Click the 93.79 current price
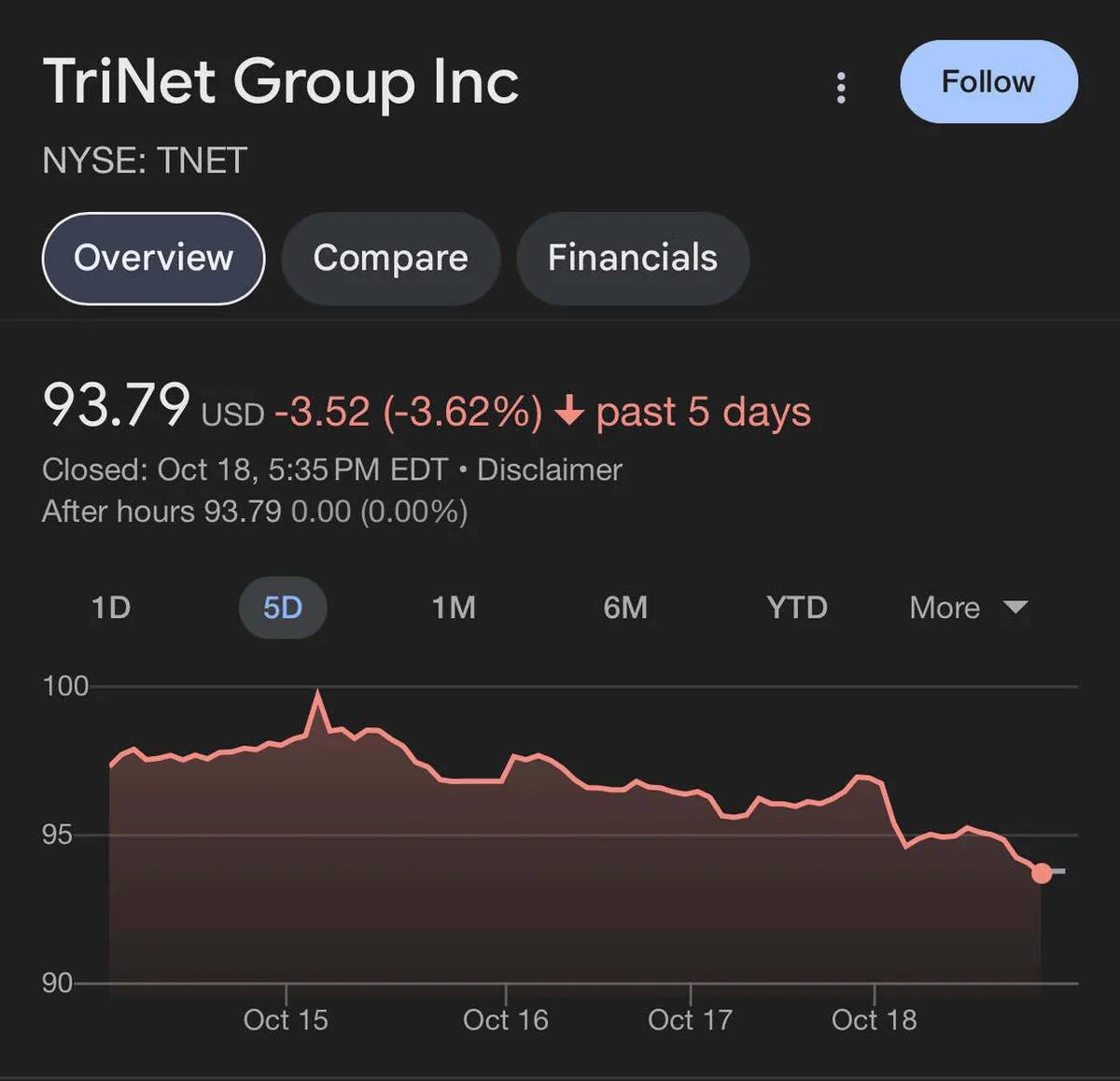 pyautogui.click(x=117, y=405)
